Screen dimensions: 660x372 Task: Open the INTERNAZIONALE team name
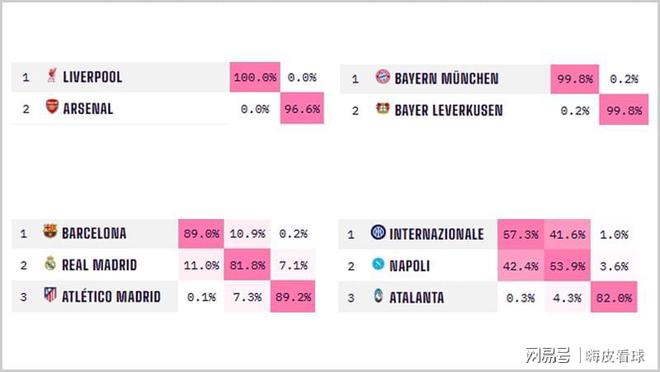(436, 234)
